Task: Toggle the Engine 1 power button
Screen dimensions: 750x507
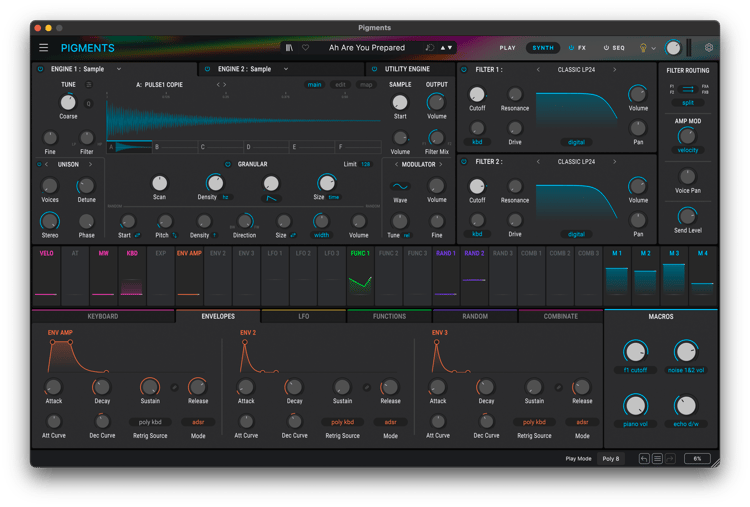Action: click(41, 69)
